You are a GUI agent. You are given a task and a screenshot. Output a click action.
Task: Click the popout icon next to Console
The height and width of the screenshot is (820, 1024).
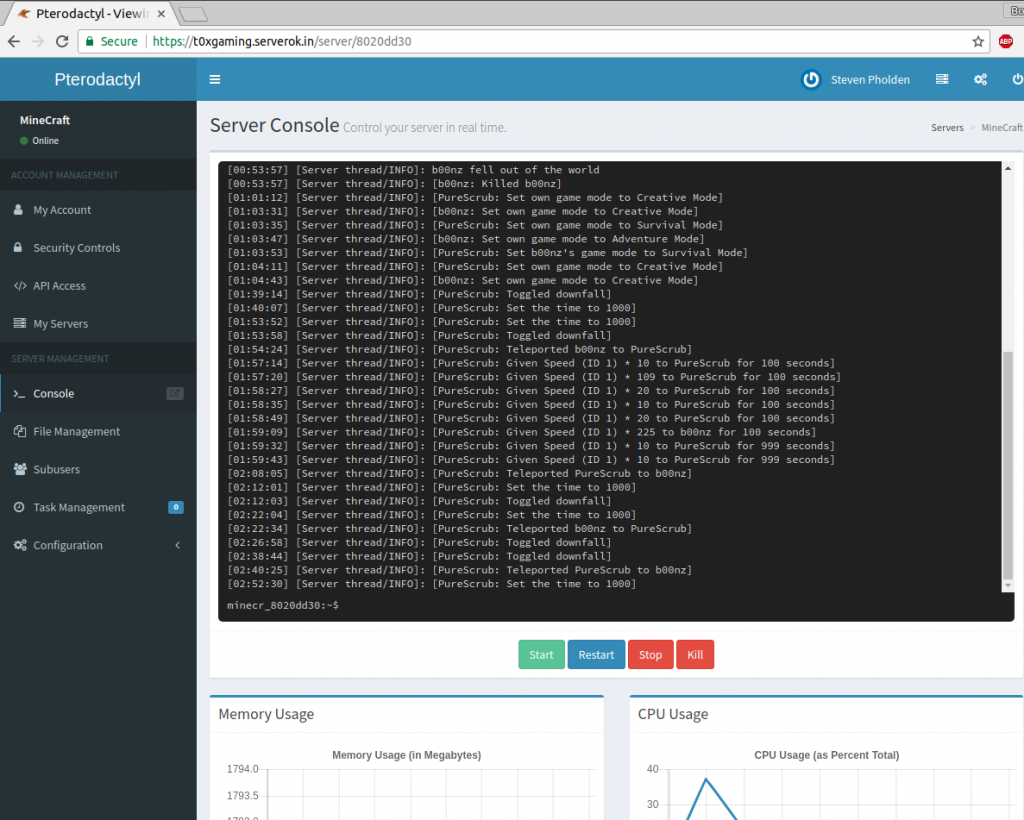point(173,393)
